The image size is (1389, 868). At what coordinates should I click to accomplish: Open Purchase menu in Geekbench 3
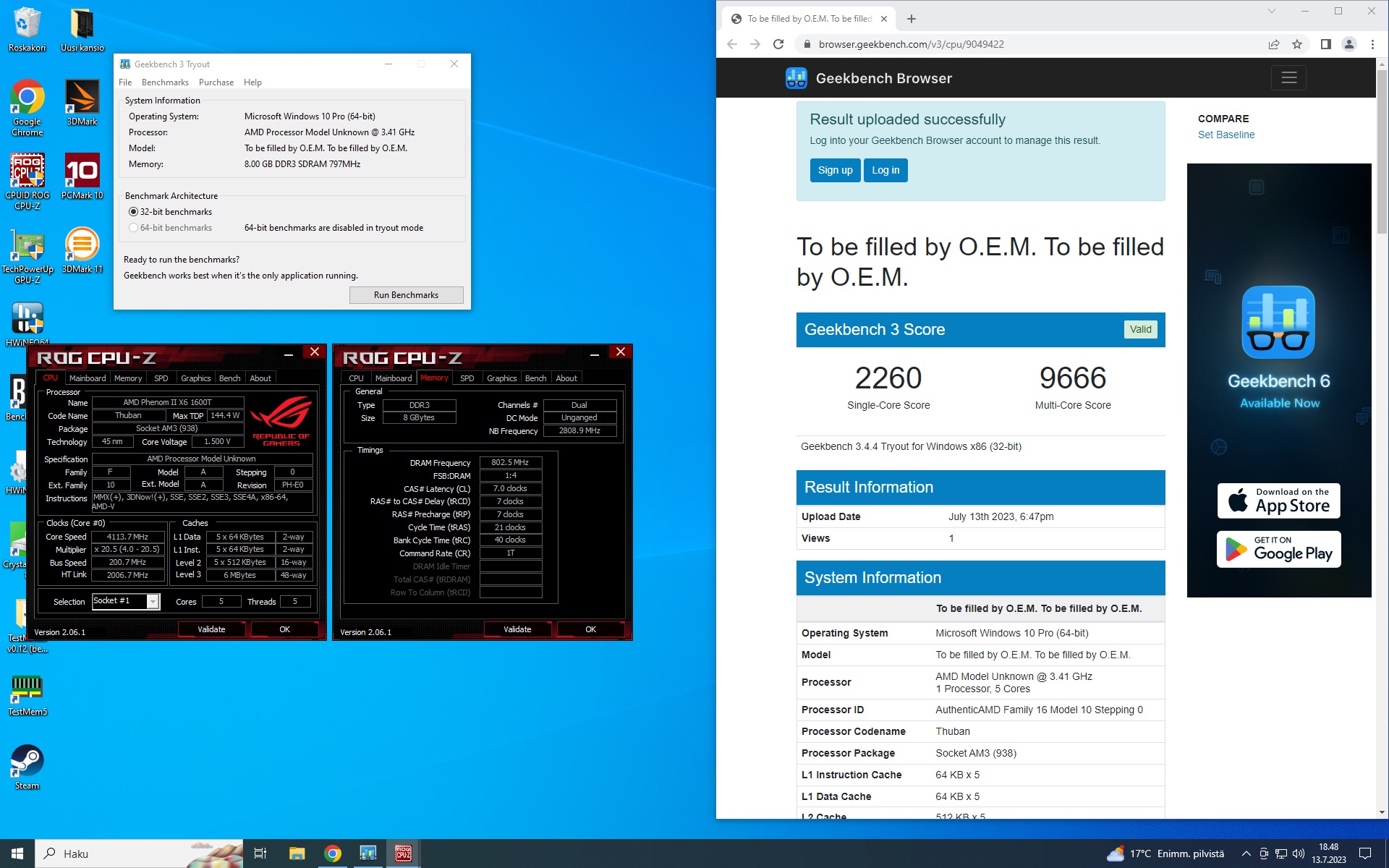click(216, 82)
